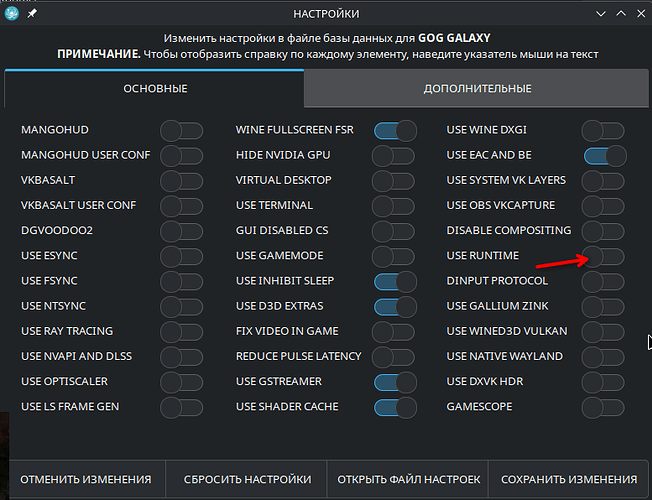Save changes with СОХРАНИТЬ ИЗМЕНЕНИЯ

pos(568,479)
